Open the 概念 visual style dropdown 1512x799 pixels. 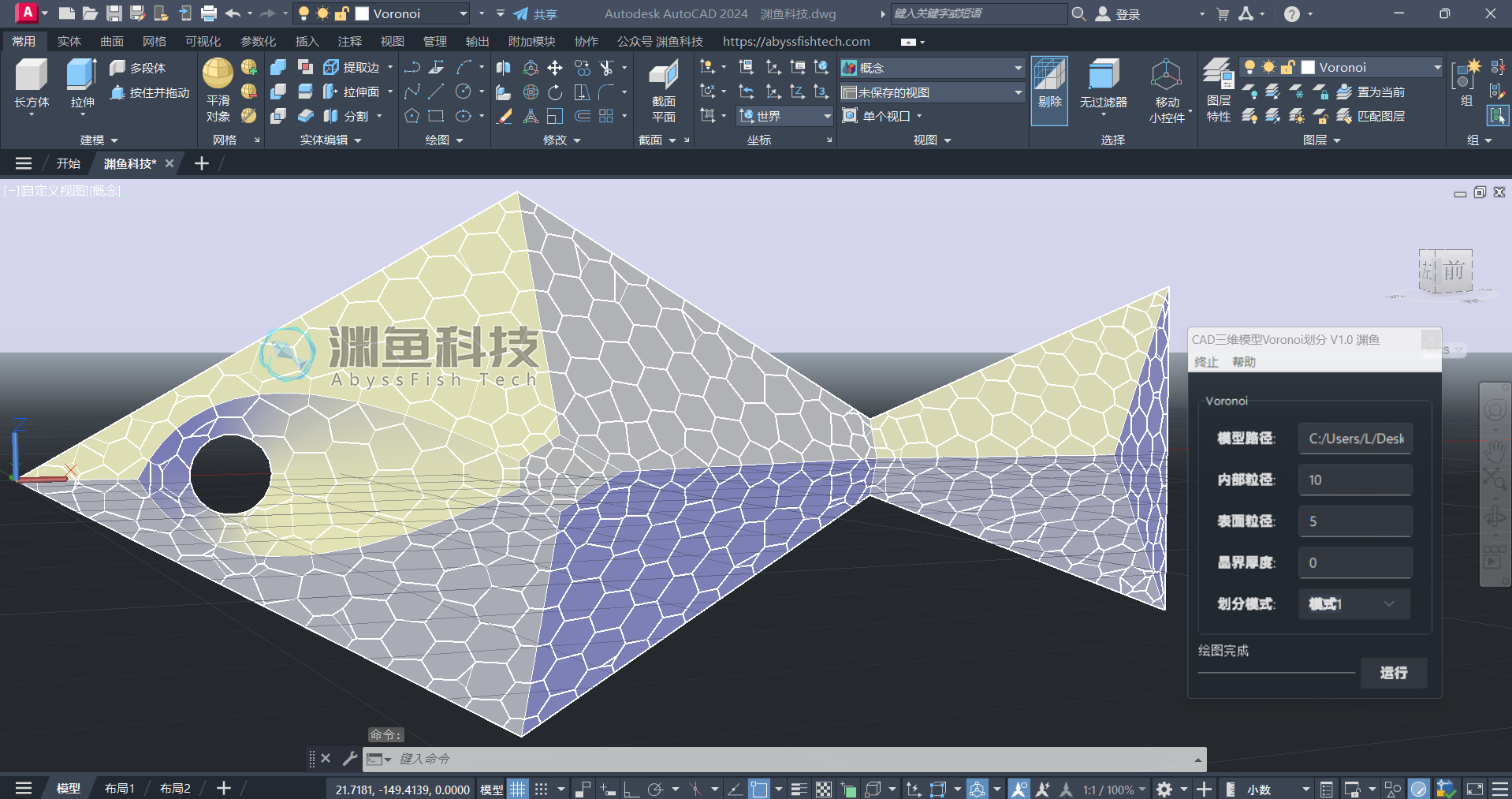932,69
